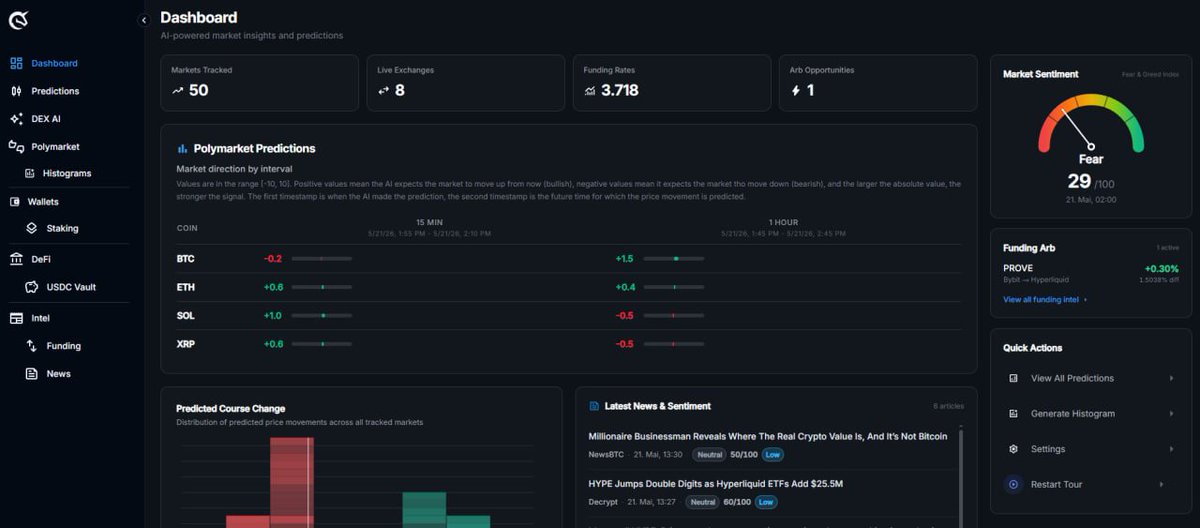Viewport: 1200px width, 528px height.
Task: Click the BTC 15 min signal bar
Action: point(321,259)
